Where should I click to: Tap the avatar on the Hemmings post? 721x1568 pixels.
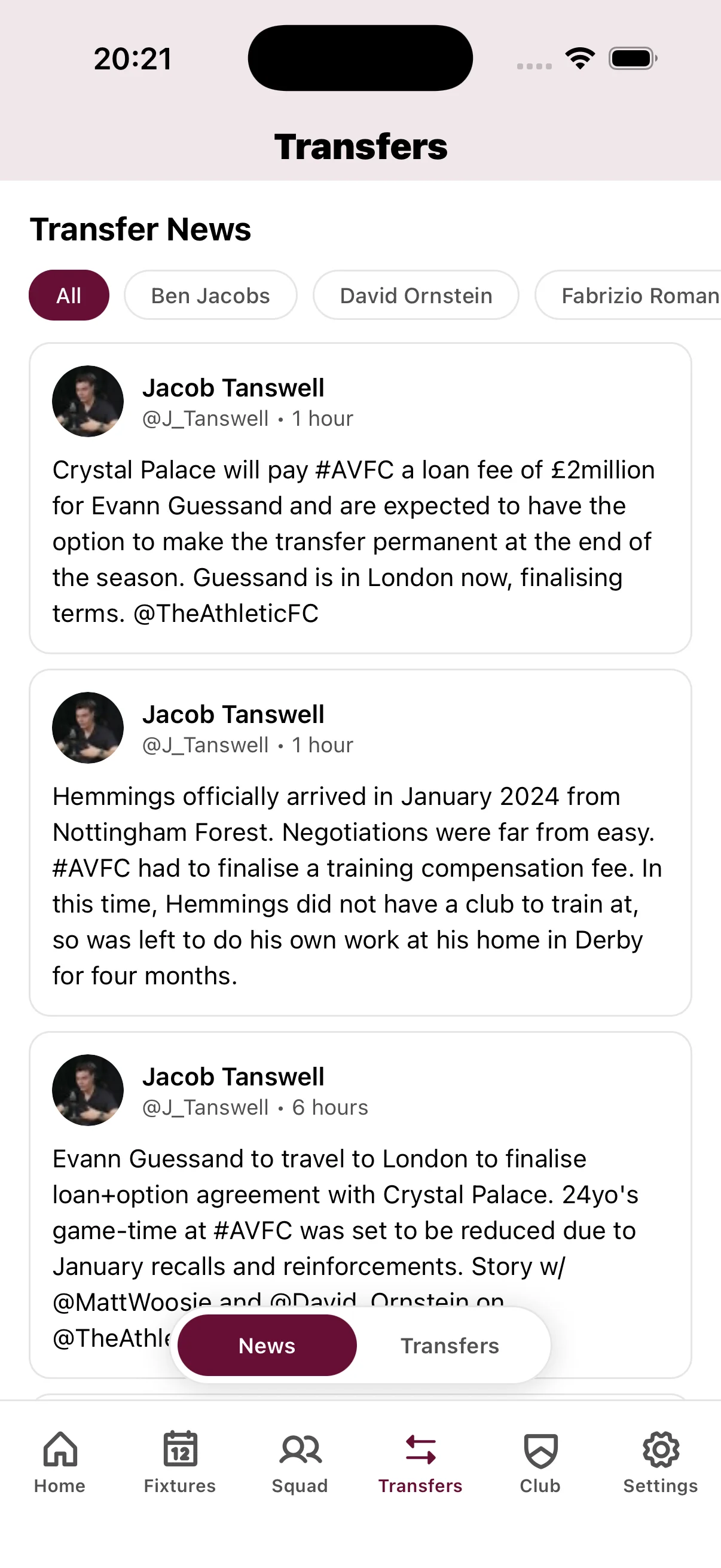[88, 727]
